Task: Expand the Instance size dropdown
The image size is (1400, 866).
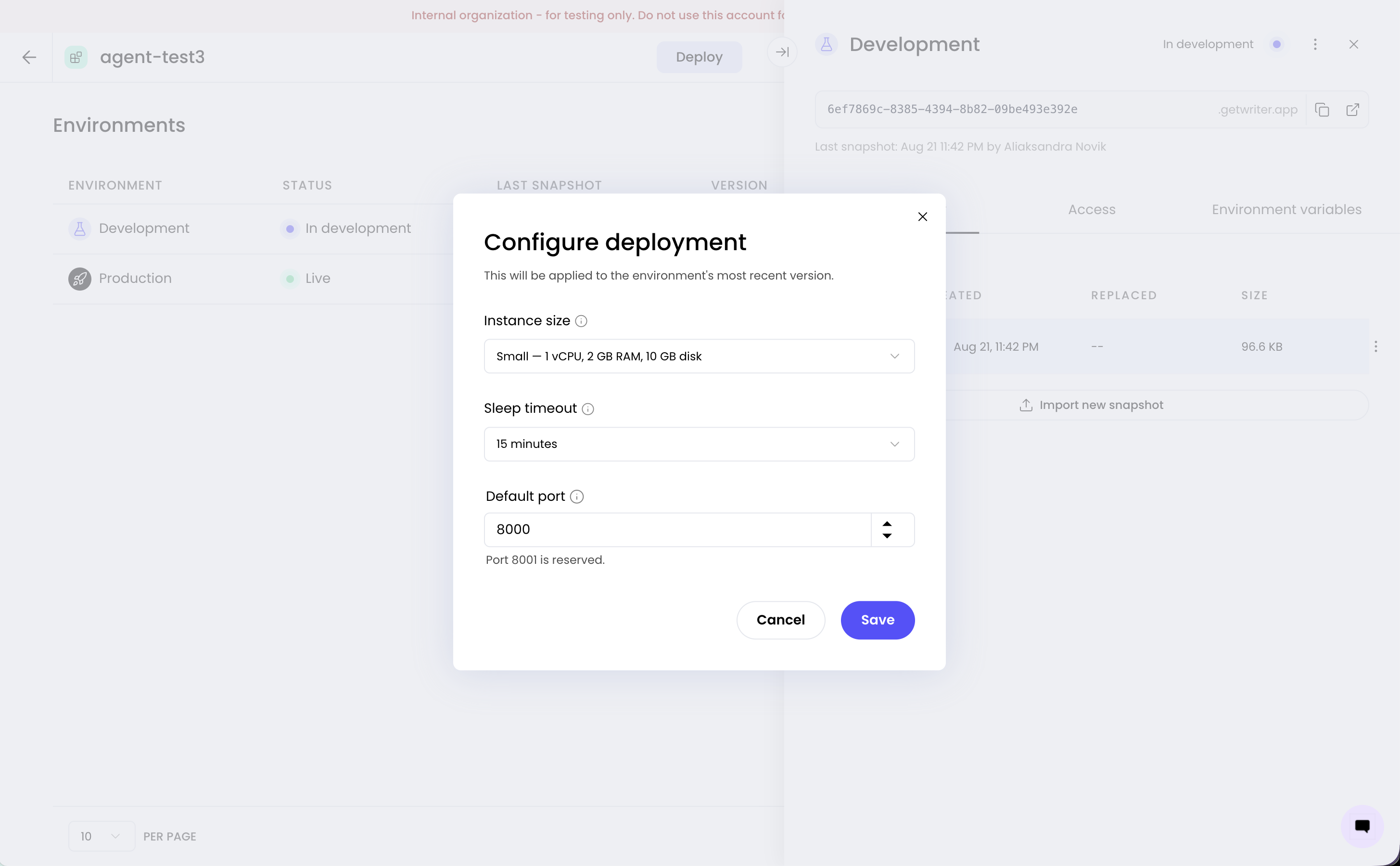Action: [x=699, y=356]
